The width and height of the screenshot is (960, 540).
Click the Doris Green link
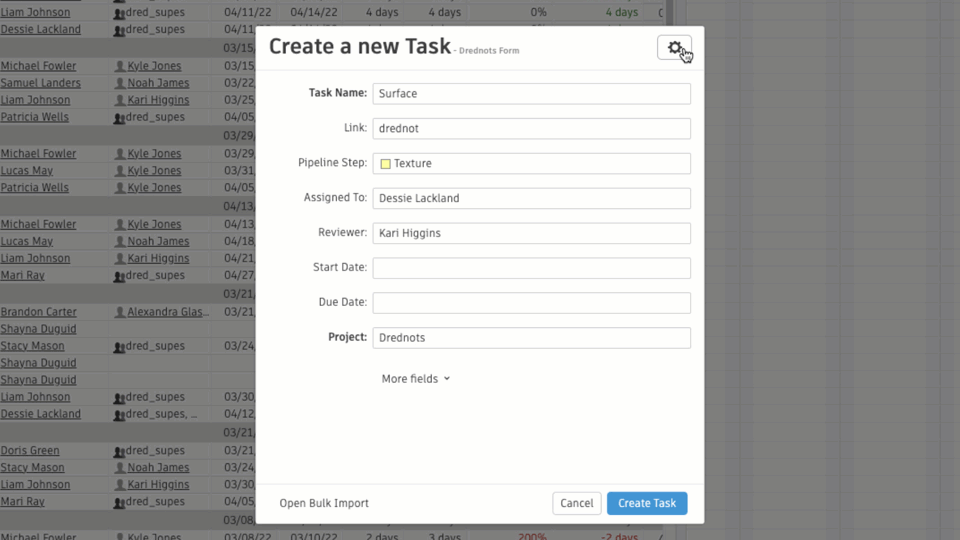(30, 450)
